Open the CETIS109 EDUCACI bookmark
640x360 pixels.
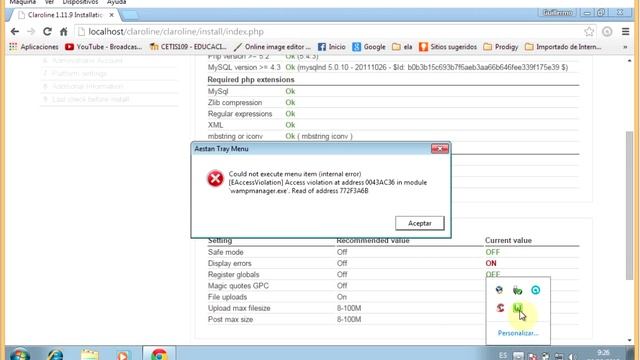(x=188, y=47)
